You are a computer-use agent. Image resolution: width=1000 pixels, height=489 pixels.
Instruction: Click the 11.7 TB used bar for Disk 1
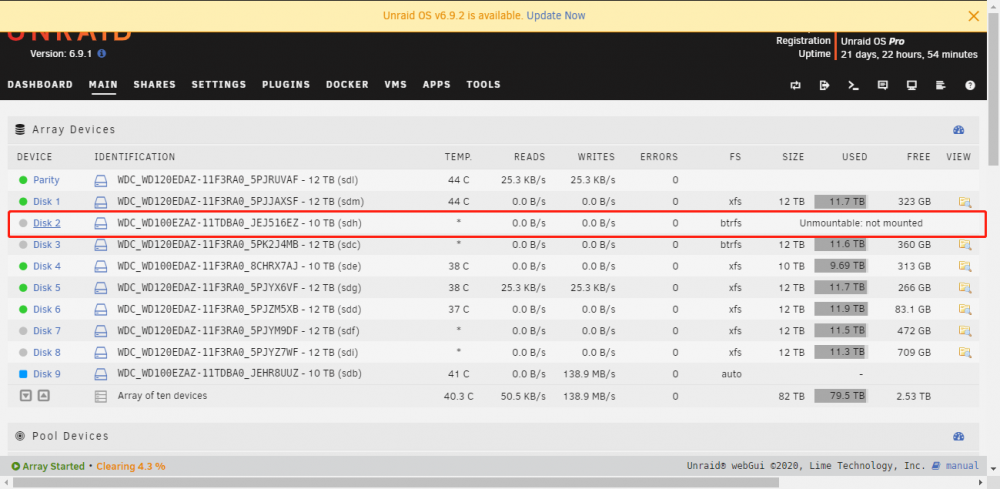[841, 202]
